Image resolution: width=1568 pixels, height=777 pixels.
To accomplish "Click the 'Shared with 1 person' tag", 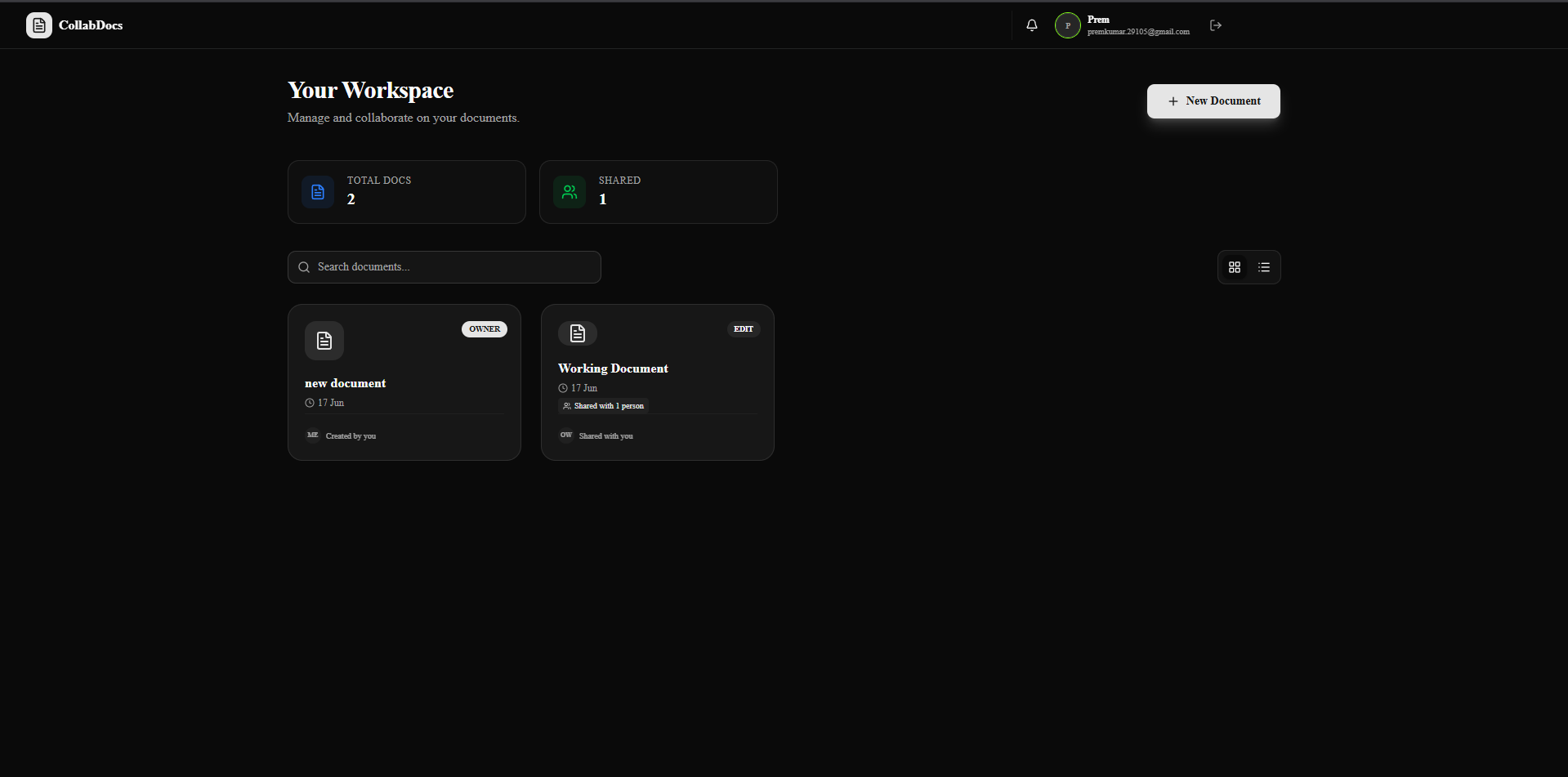I will click(604, 406).
